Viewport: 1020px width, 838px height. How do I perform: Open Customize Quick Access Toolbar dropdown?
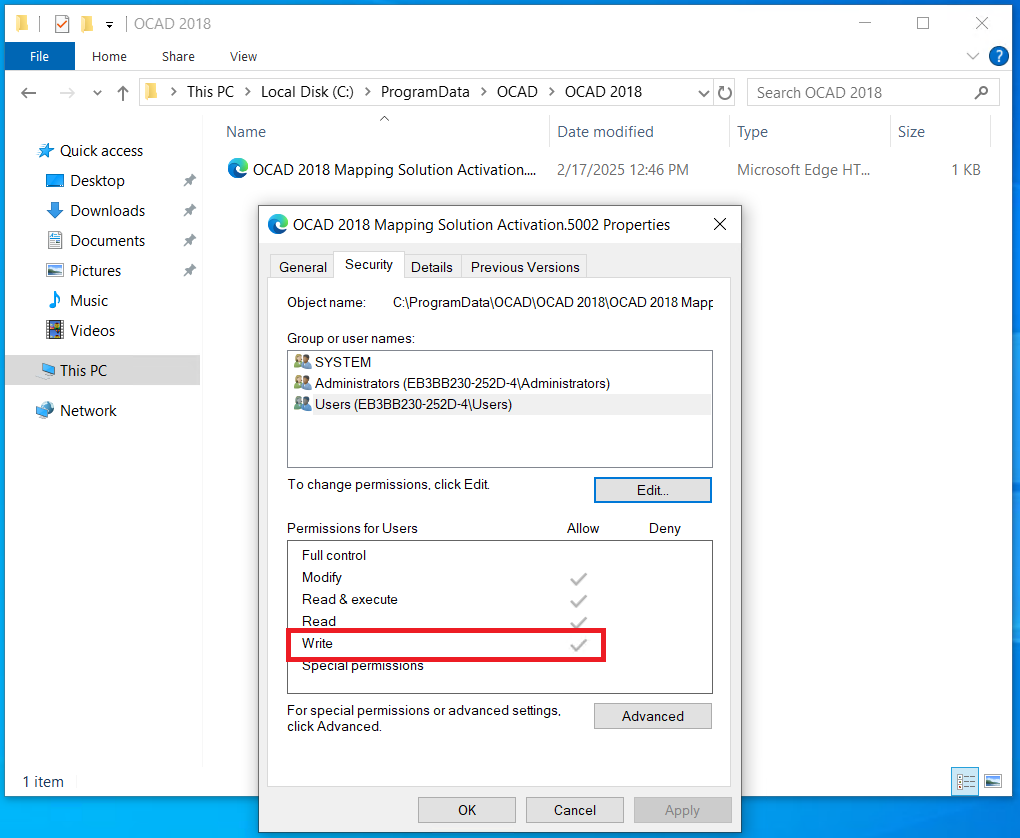[x=109, y=25]
